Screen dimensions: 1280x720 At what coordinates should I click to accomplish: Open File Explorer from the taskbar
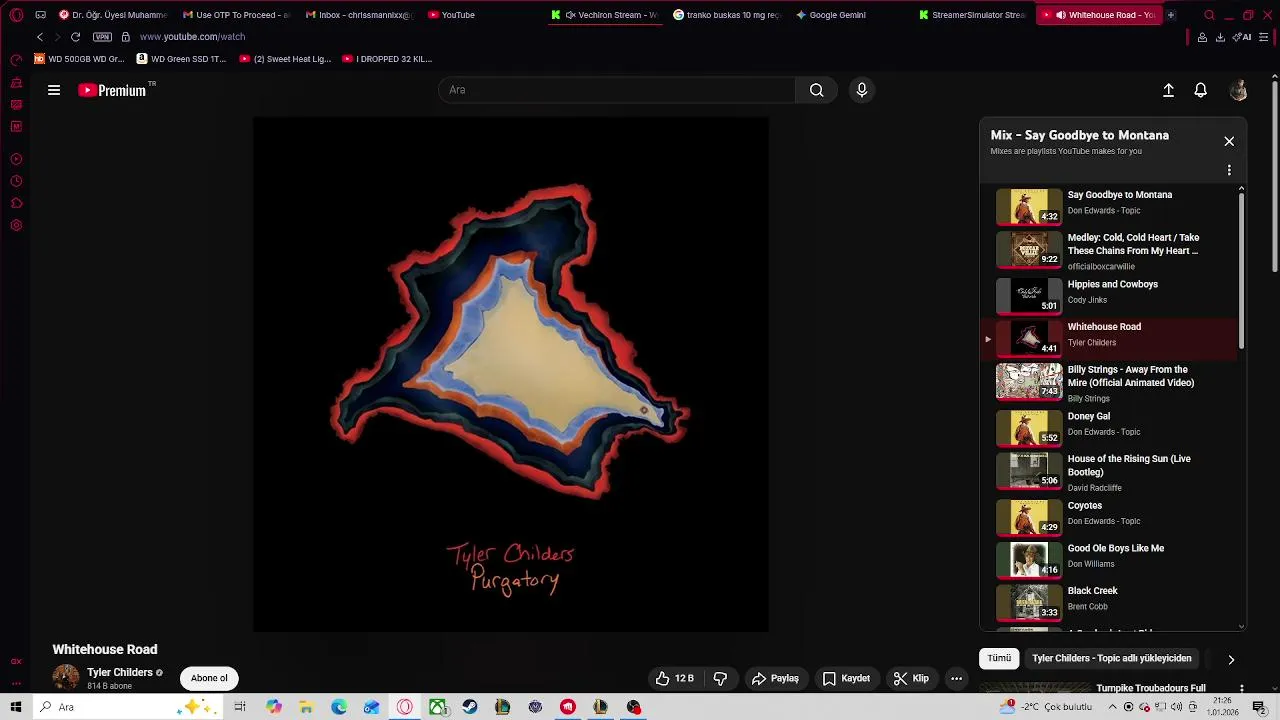point(306,707)
